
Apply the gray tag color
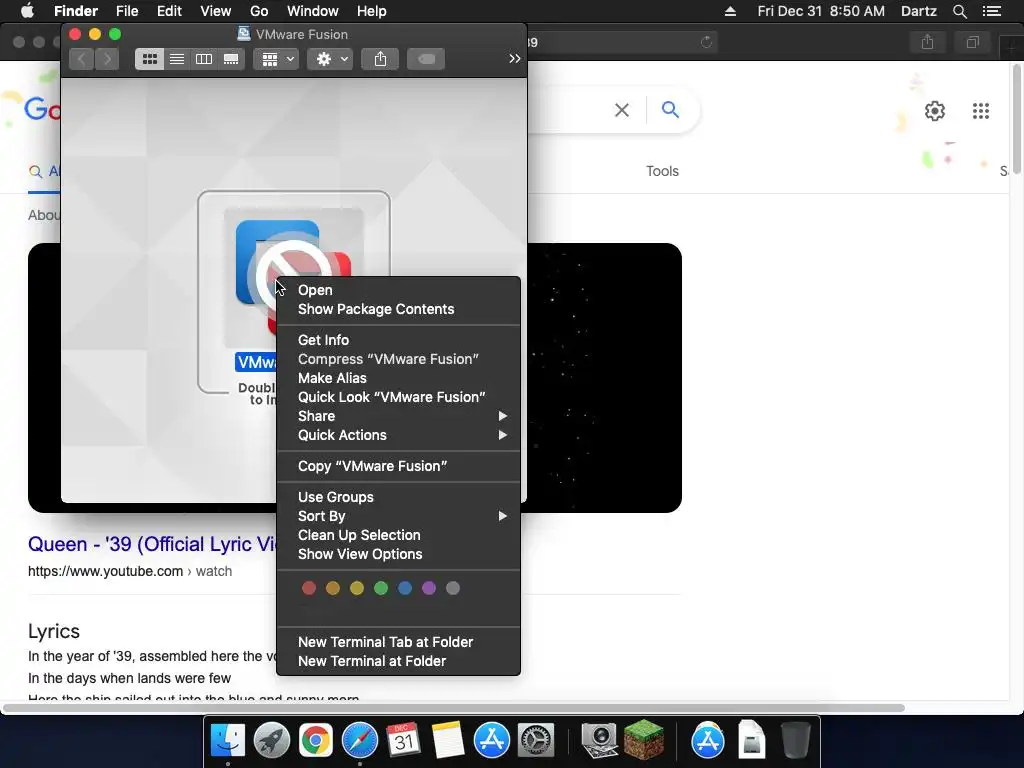click(453, 588)
